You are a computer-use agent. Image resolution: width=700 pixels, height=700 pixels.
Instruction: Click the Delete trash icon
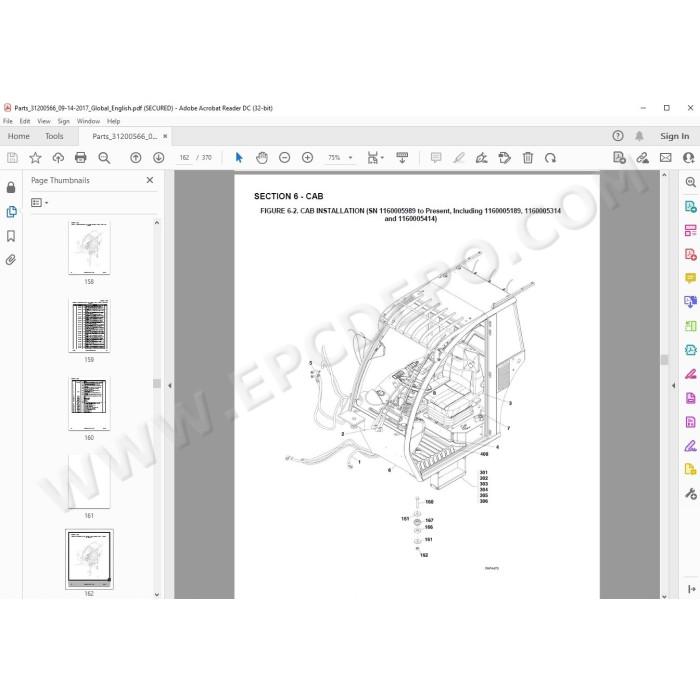[x=528, y=158]
